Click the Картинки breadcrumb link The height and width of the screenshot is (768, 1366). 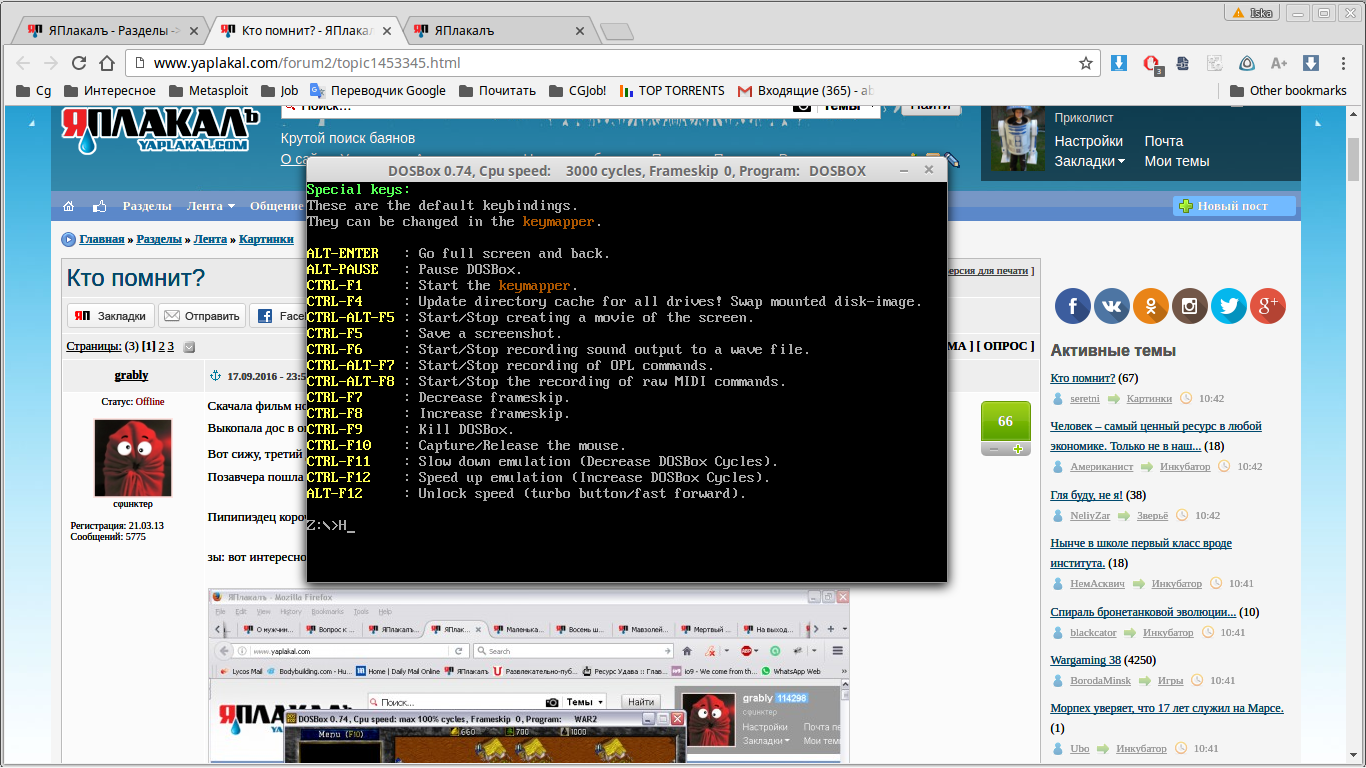[267, 239]
